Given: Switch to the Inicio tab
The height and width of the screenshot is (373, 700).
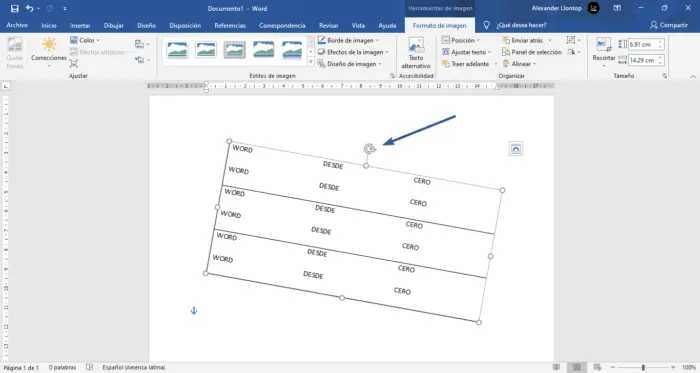Looking at the screenshot, I should pyautogui.click(x=49, y=25).
